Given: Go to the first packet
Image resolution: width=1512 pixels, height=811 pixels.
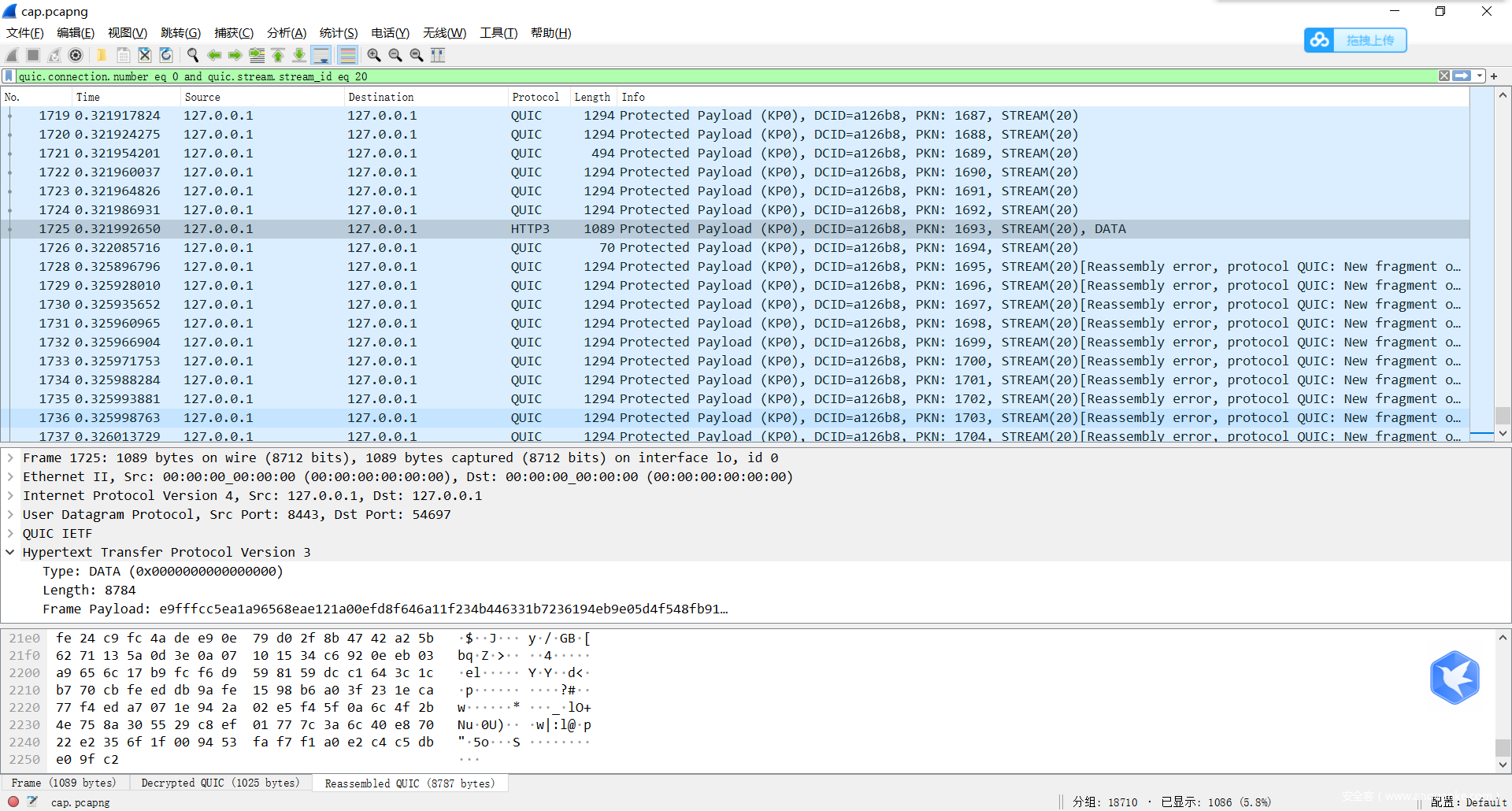Looking at the screenshot, I should pos(278,55).
